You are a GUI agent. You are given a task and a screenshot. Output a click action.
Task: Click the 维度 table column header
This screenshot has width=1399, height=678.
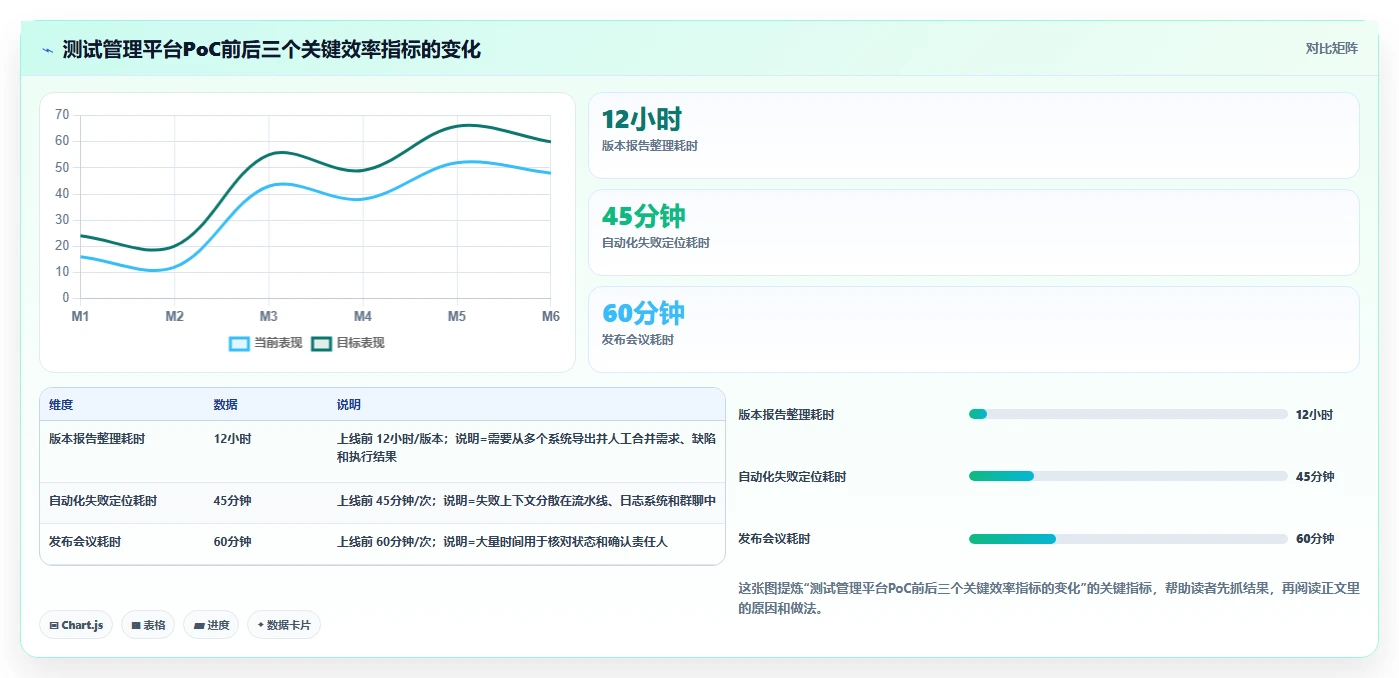click(61, 405)
